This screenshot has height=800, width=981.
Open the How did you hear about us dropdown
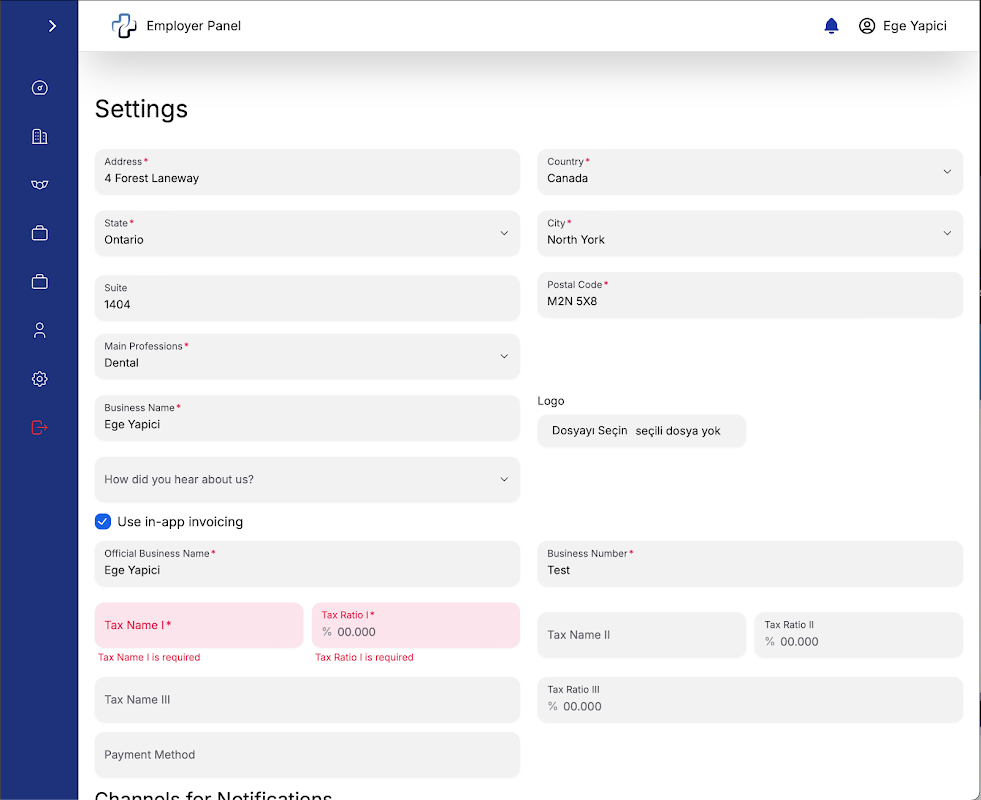tap(307, 480)
